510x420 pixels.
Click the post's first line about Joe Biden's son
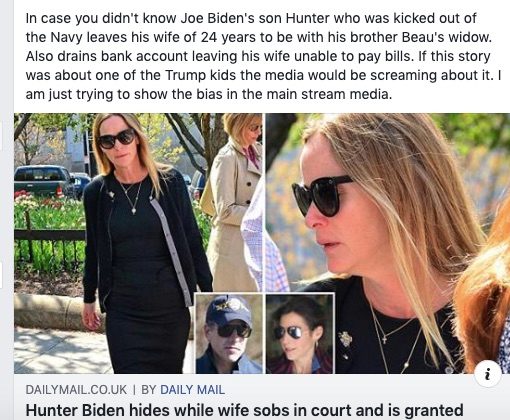251,18
